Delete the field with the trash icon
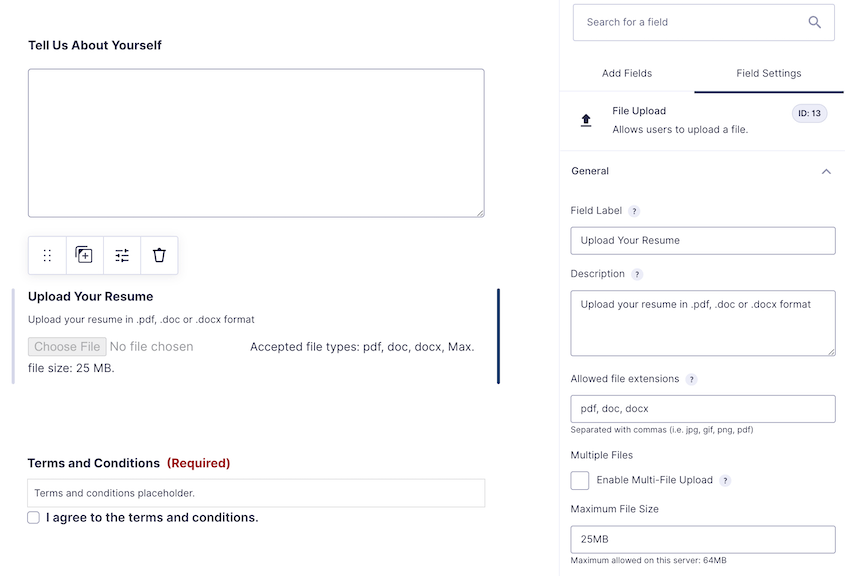This screenshot has width=845, height=576. pos(159,255)
